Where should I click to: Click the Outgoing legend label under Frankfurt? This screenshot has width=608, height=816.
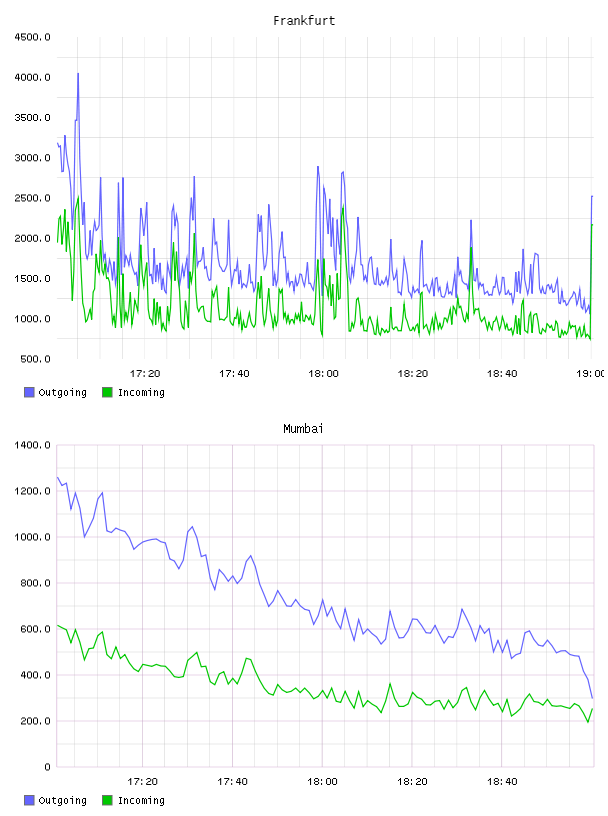[62, 393]
